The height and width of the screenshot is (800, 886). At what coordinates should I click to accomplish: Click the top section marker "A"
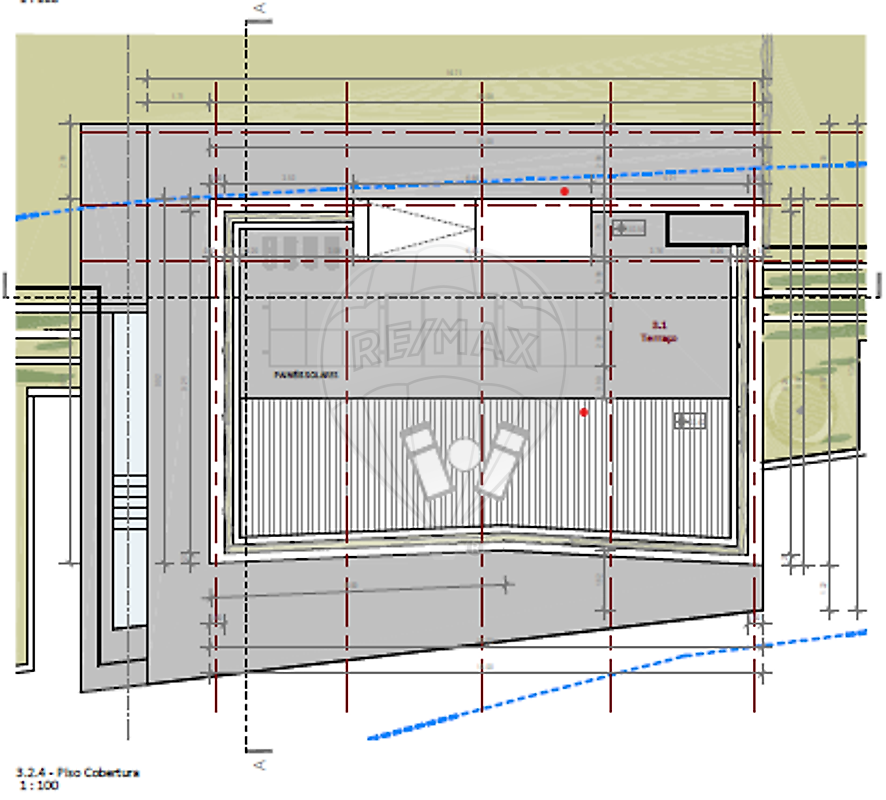[x=260, y=8]
